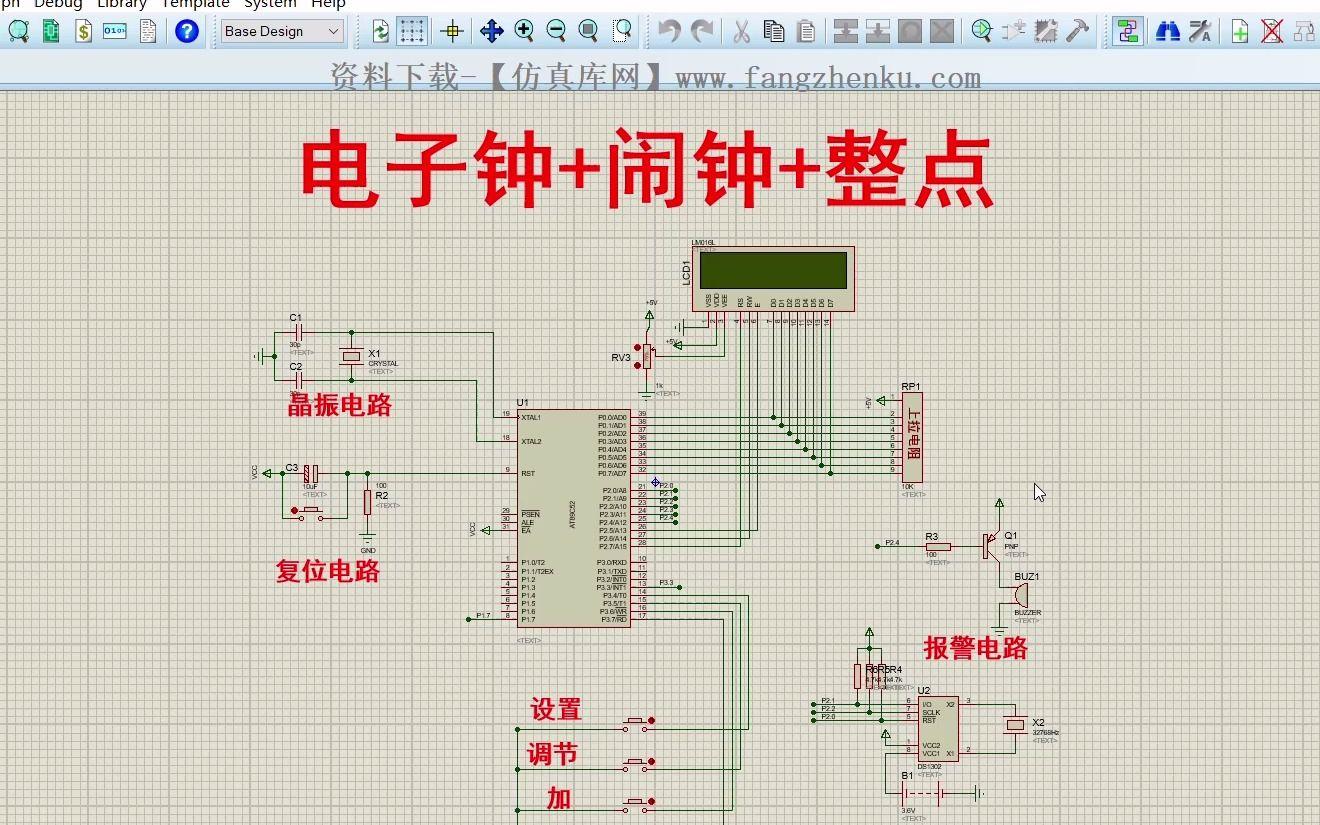Screen dimensions: 1320x825
Task: Toggle the grid dots display
Action: 412,31
